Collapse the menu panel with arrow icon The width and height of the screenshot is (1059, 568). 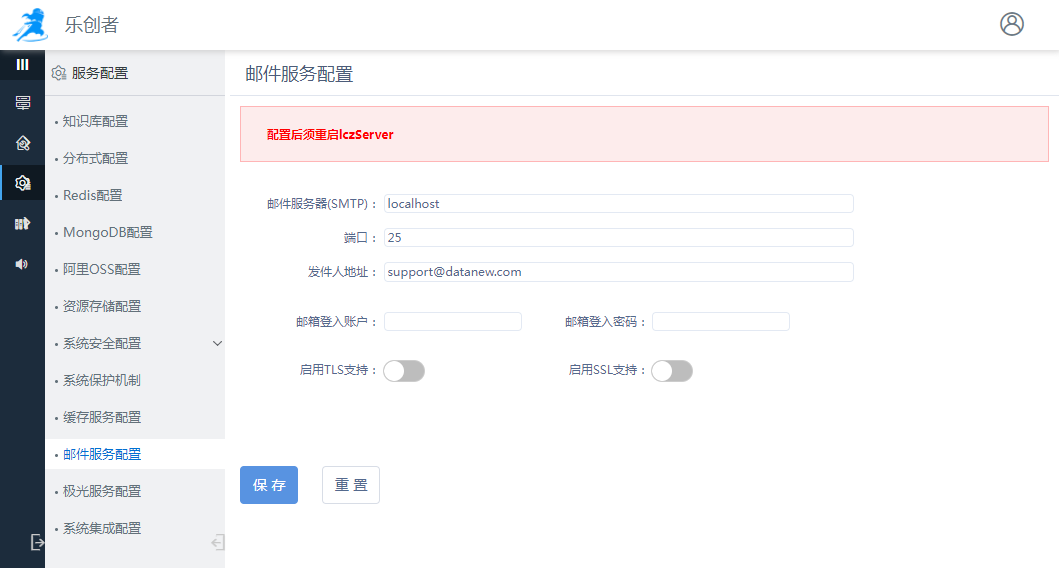pyautogui.click(x=217, y=542)
